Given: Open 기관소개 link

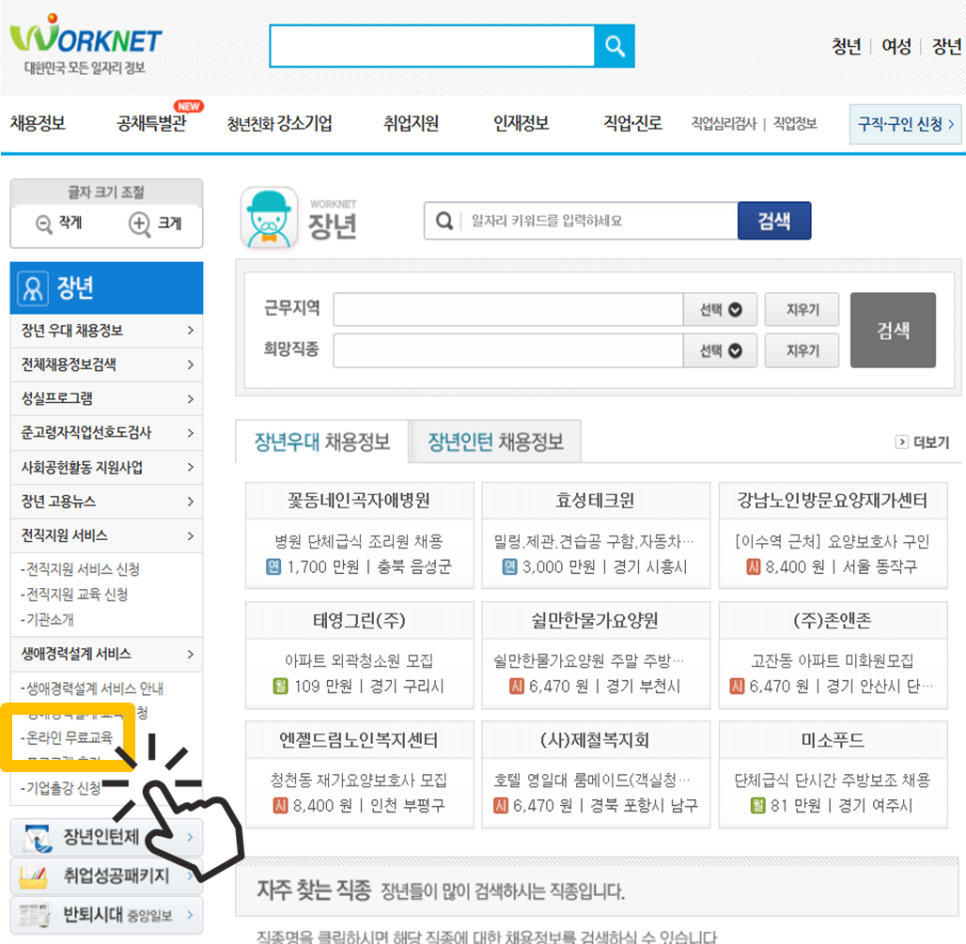Looking at the screenshot, I should click(x=47, y=619).
